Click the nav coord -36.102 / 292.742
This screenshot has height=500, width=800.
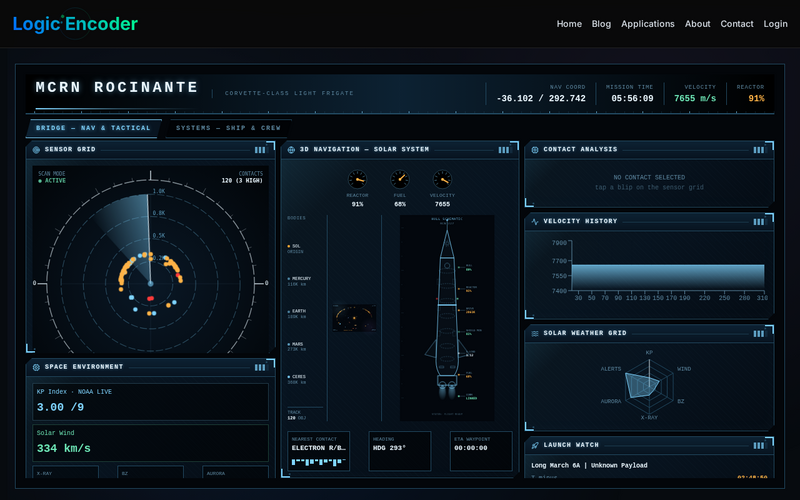pos(541,98)
